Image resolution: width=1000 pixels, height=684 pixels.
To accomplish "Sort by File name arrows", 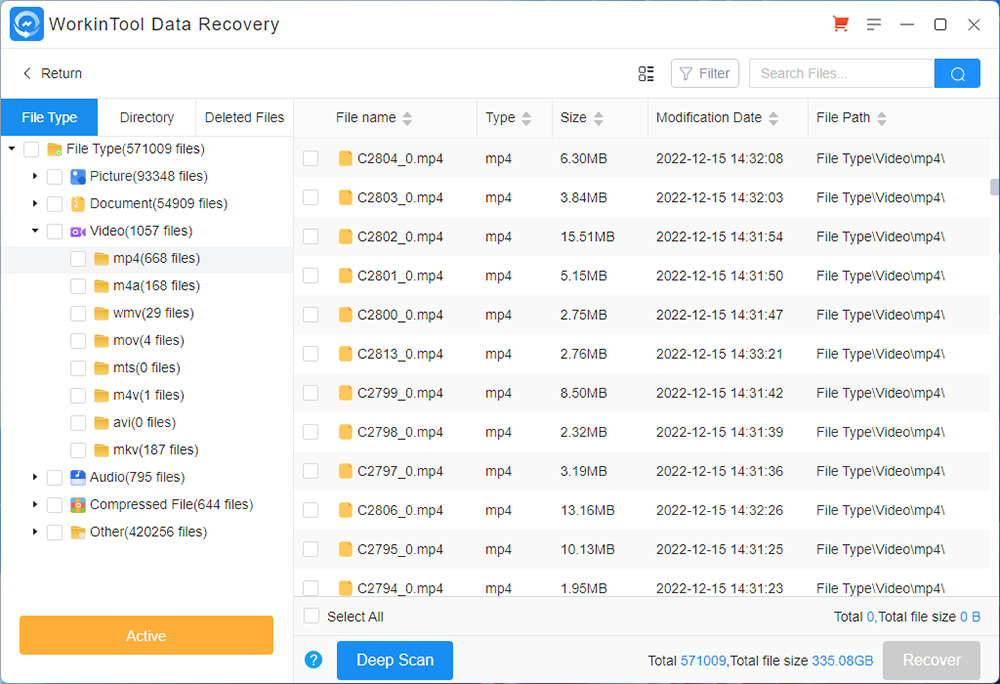I will (408, 118).
